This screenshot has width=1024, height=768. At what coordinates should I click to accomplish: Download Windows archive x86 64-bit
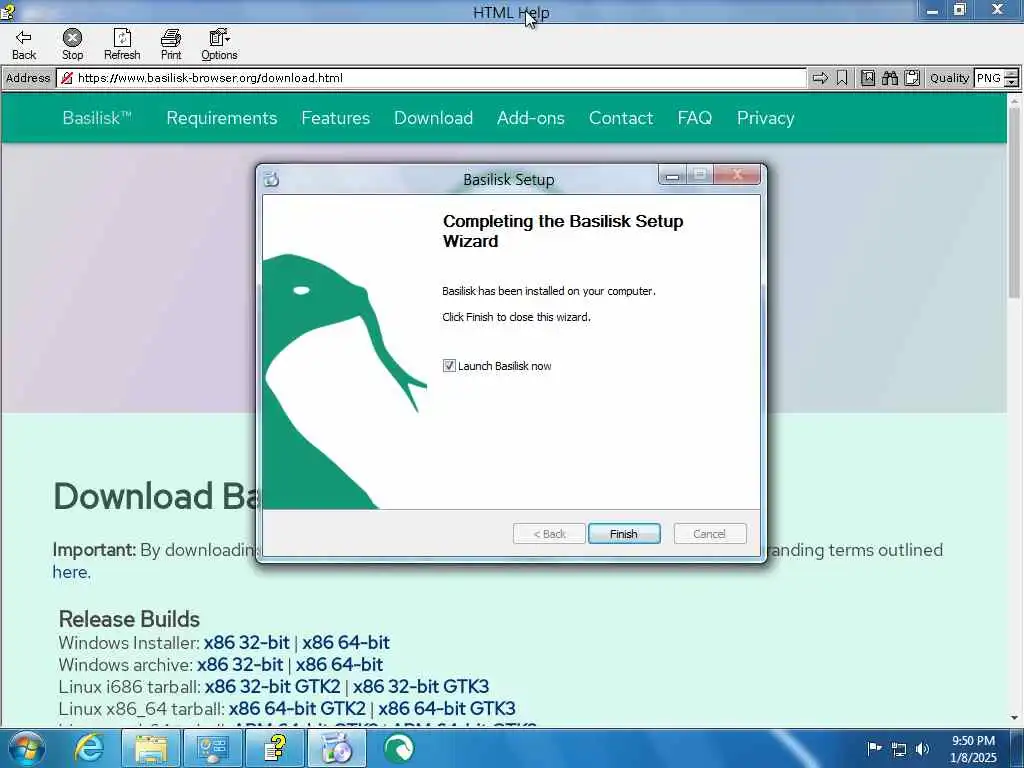[339, 665]
